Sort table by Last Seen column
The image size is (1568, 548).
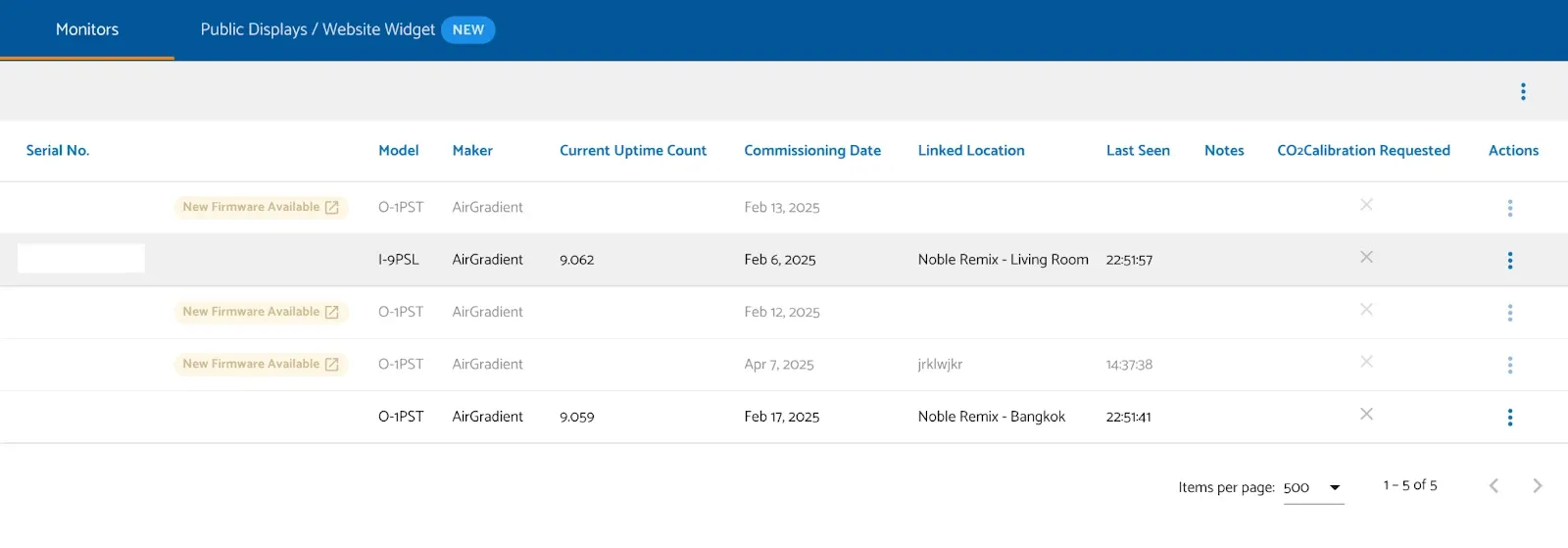pos(1138,150)
